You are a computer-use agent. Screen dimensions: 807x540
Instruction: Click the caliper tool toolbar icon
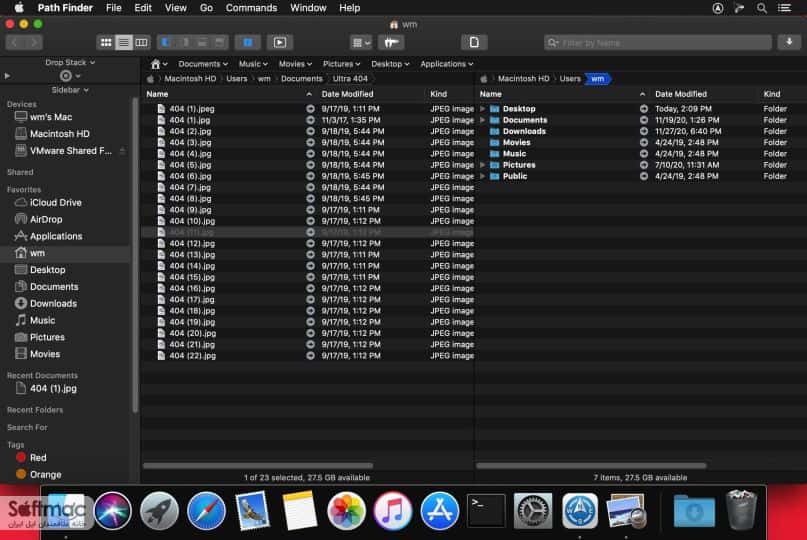pos(391,43)
